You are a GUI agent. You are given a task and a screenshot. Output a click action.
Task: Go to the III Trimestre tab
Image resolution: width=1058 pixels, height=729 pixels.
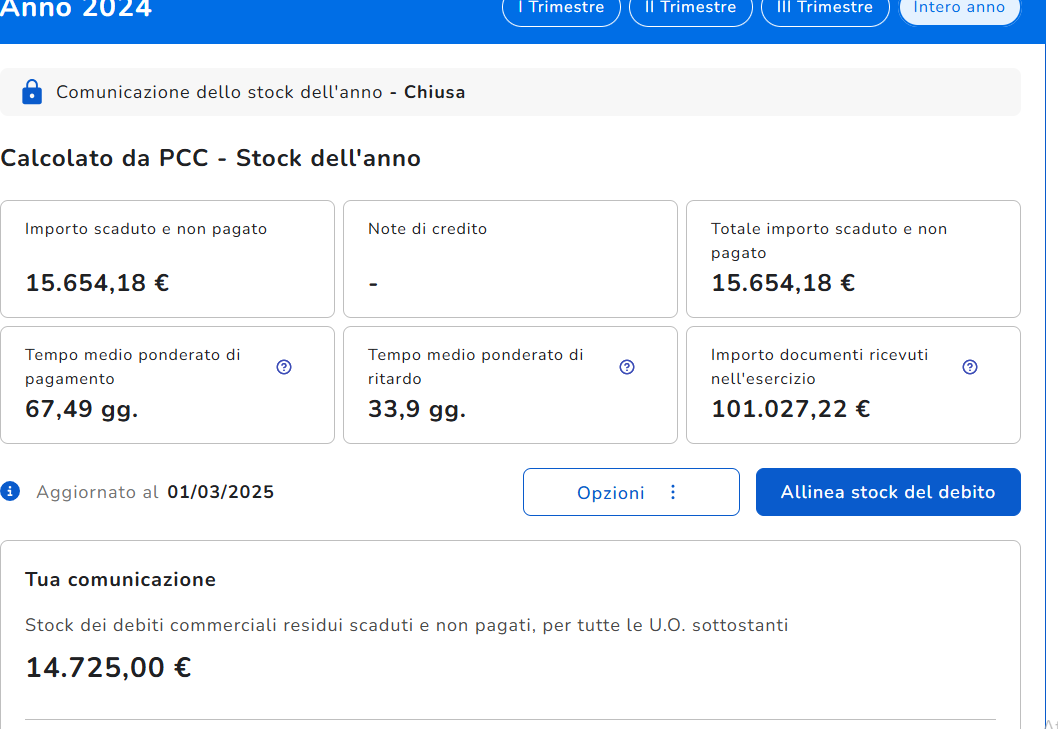click(824, 9)
